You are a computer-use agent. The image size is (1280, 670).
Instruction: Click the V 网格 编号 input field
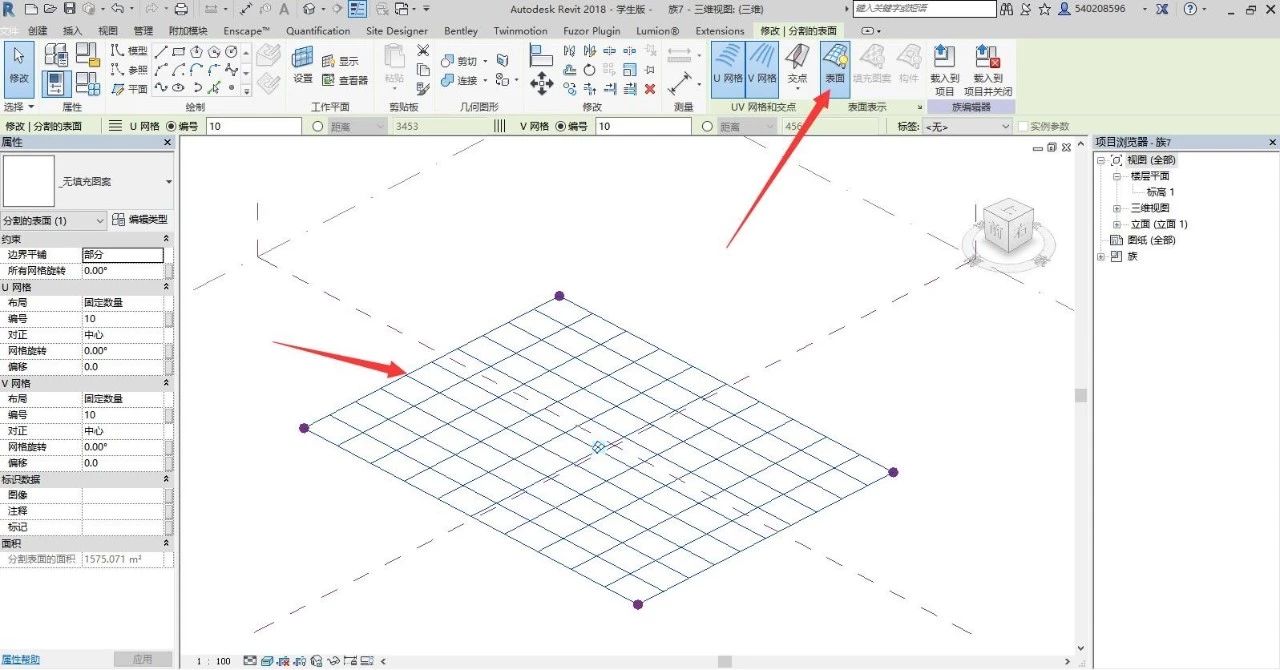point(643,126)
